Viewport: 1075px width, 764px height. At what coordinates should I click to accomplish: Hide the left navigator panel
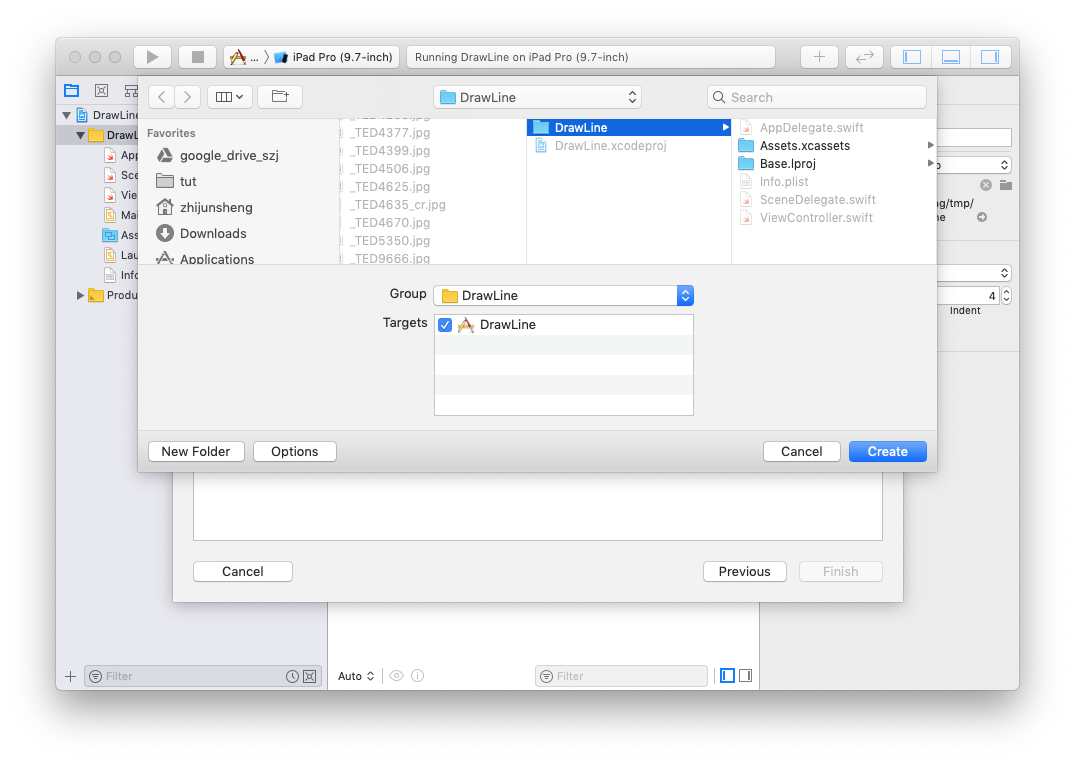912,57
